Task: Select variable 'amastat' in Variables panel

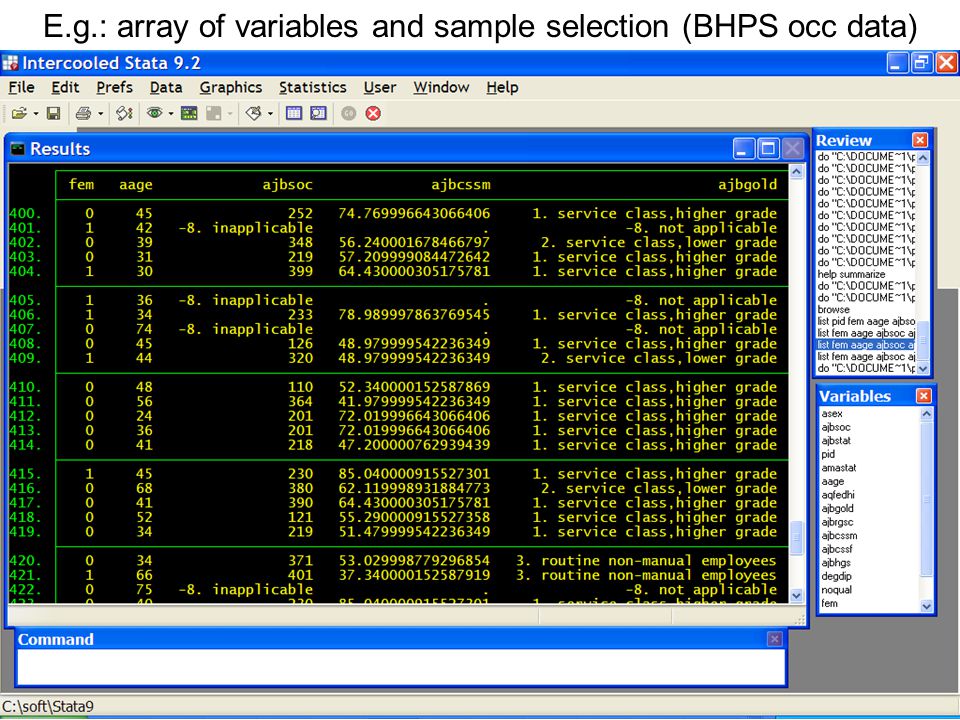Action: (839, 468)
